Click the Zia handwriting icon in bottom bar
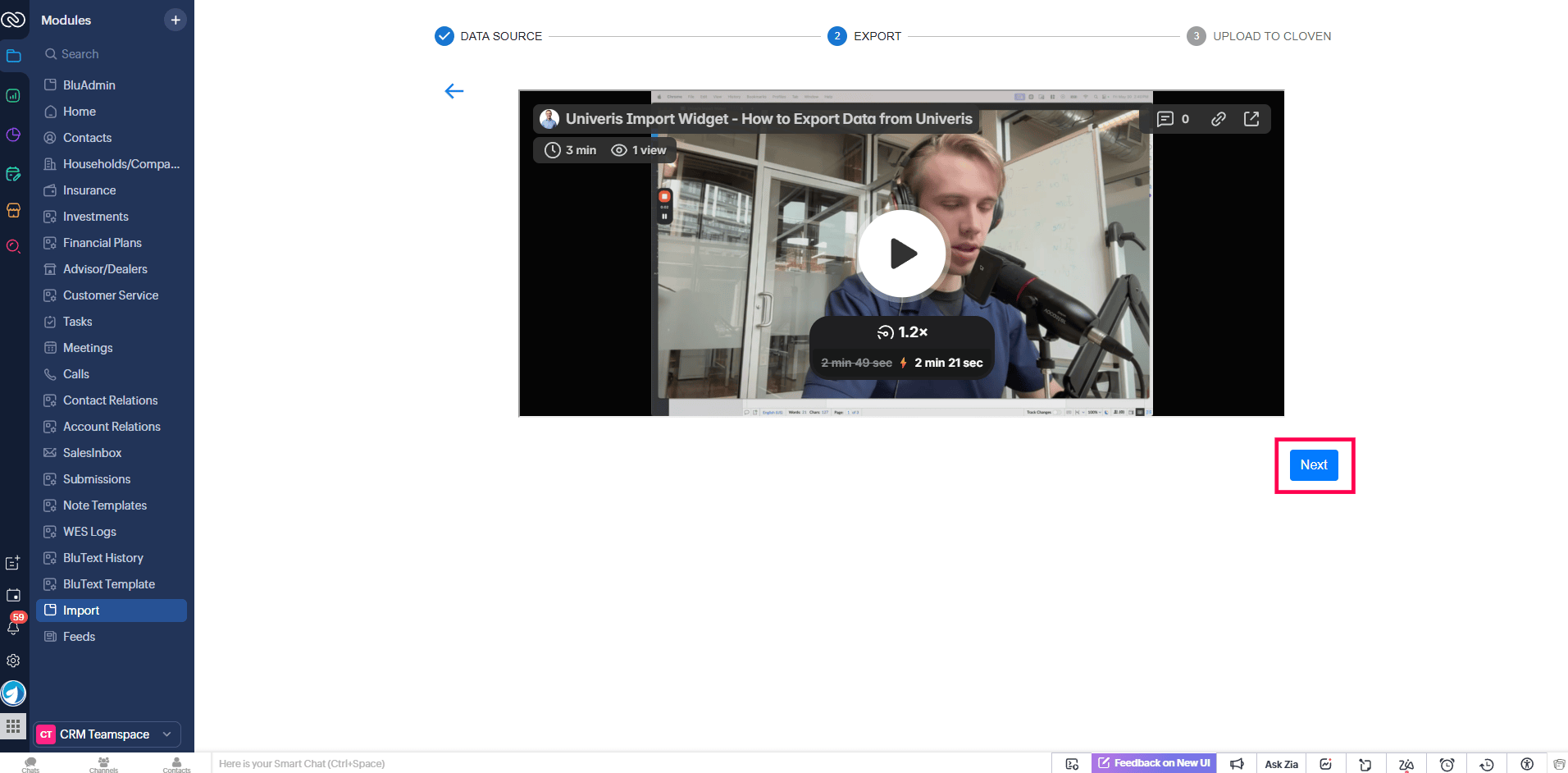 (x=1406, y=764)
